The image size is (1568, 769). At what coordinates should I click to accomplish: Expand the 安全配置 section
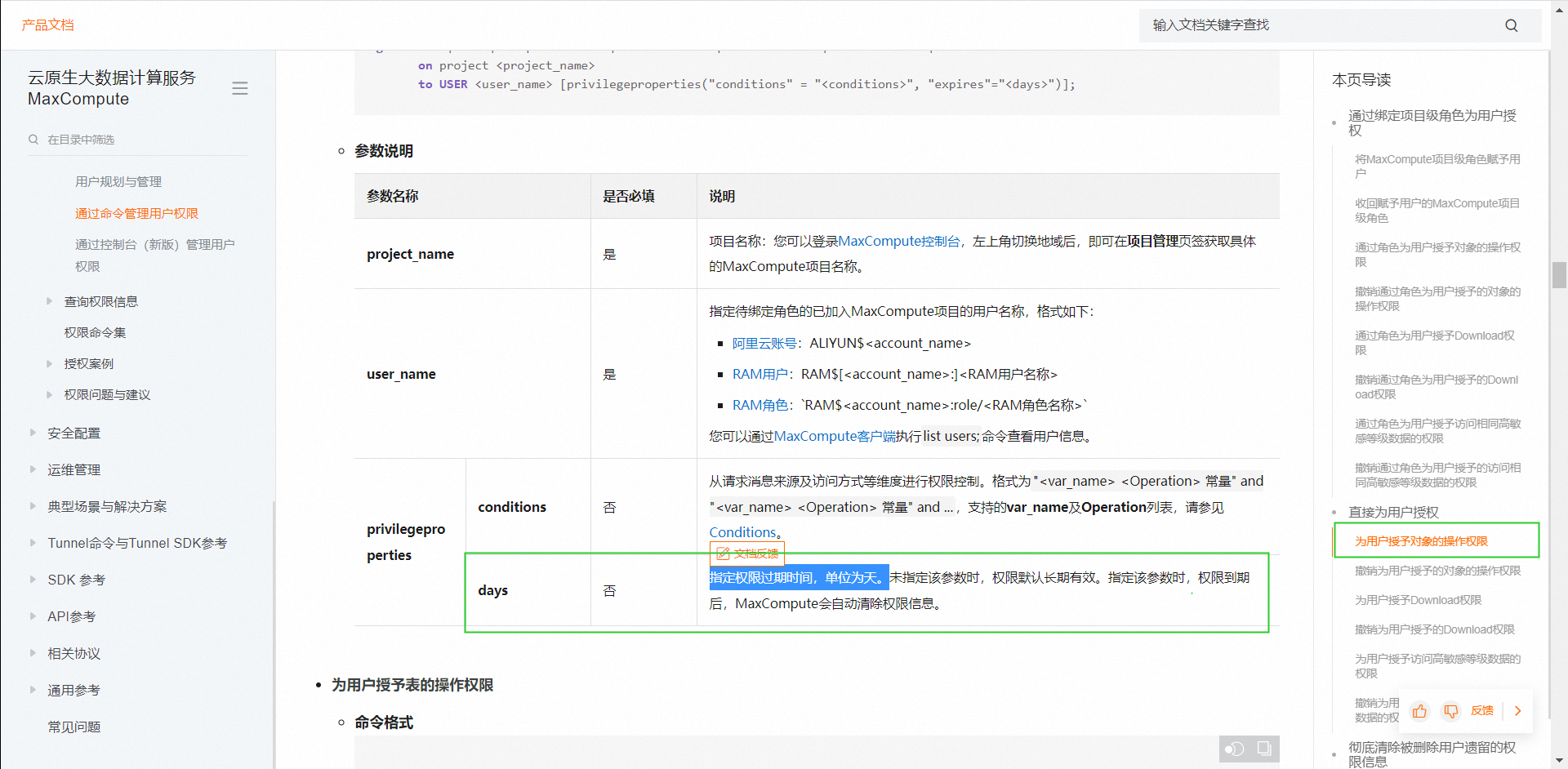pyautogui.click(x=33, y=433)
